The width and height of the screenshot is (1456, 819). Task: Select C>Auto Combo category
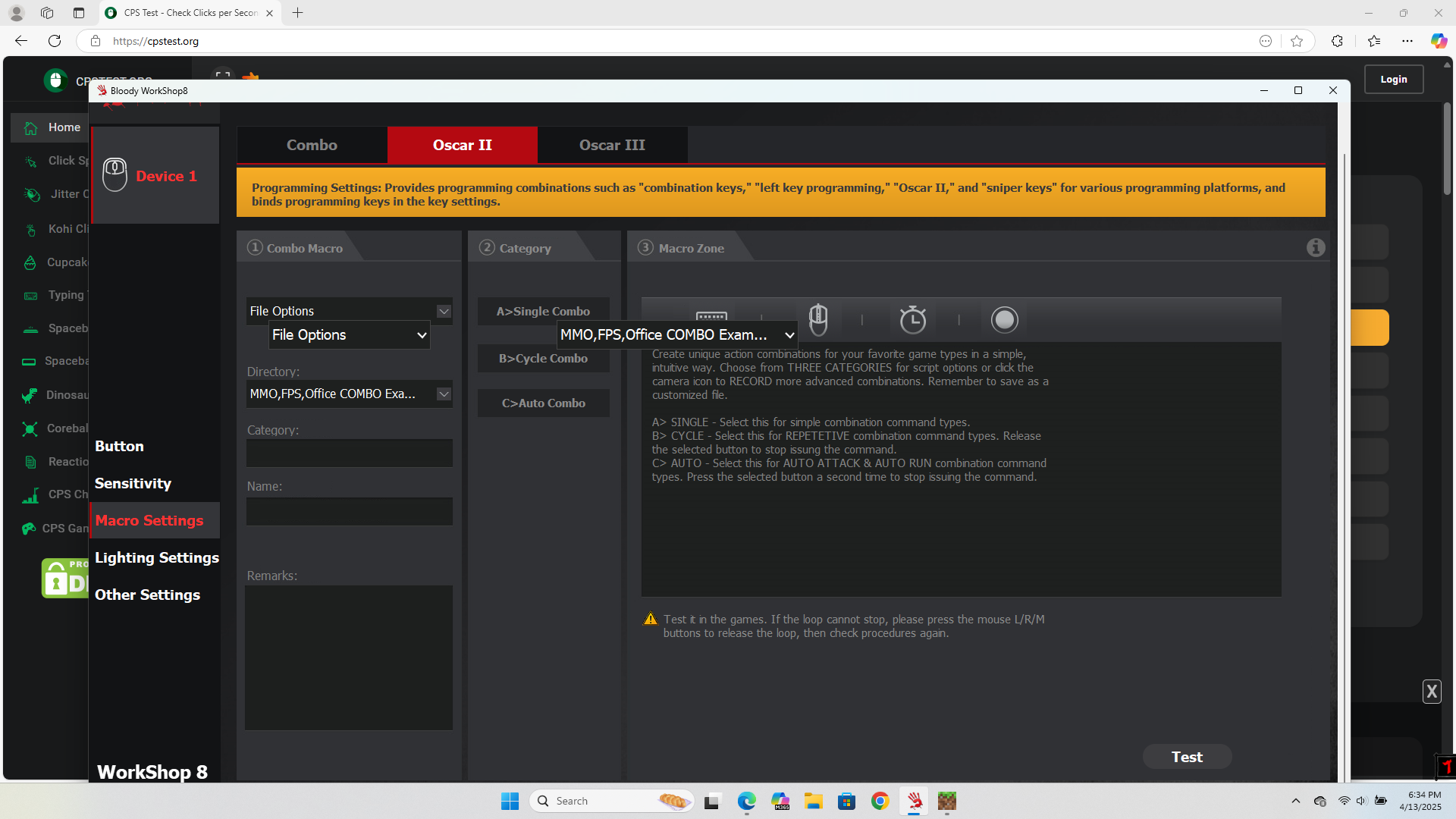tap(543, 403)
